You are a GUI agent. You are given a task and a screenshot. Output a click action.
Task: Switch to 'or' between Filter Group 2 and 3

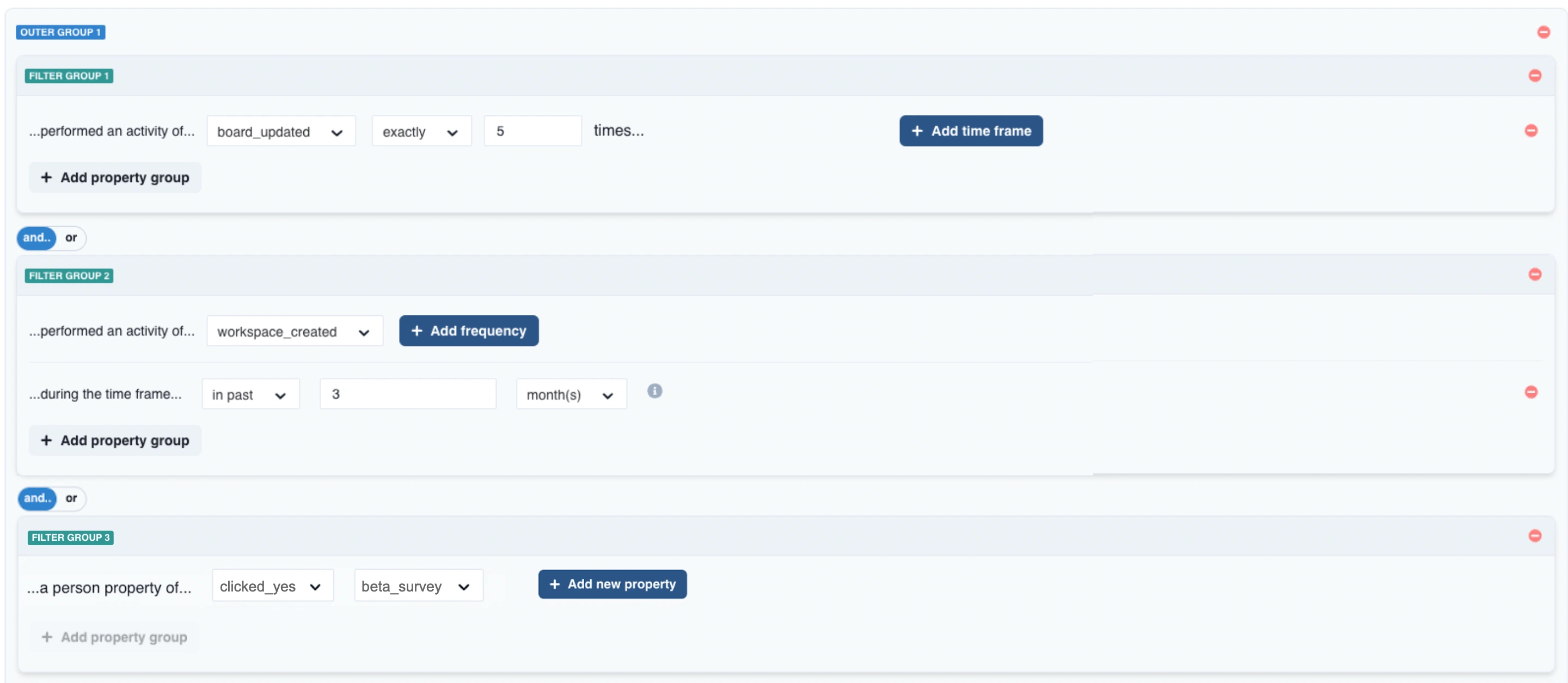pyautogui.click(x=71, y=498)
